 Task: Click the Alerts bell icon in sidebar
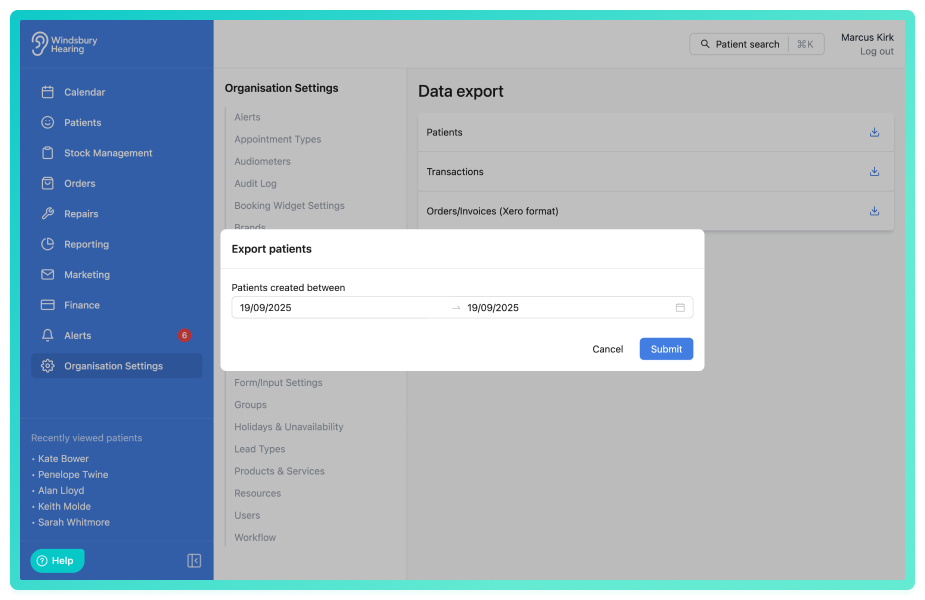pos(48,335)
